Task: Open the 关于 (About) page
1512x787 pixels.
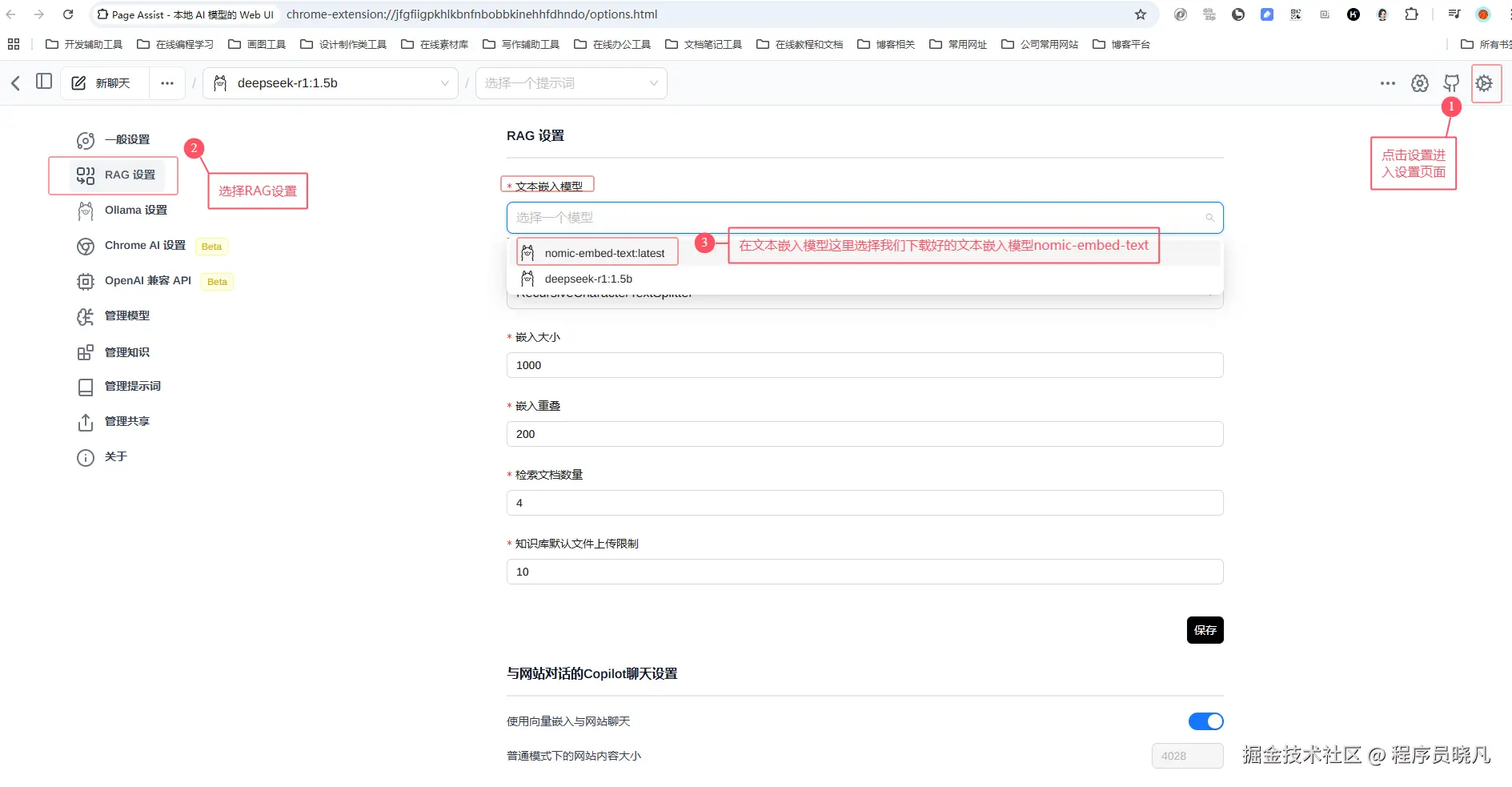Action: (x=116, y=456)
